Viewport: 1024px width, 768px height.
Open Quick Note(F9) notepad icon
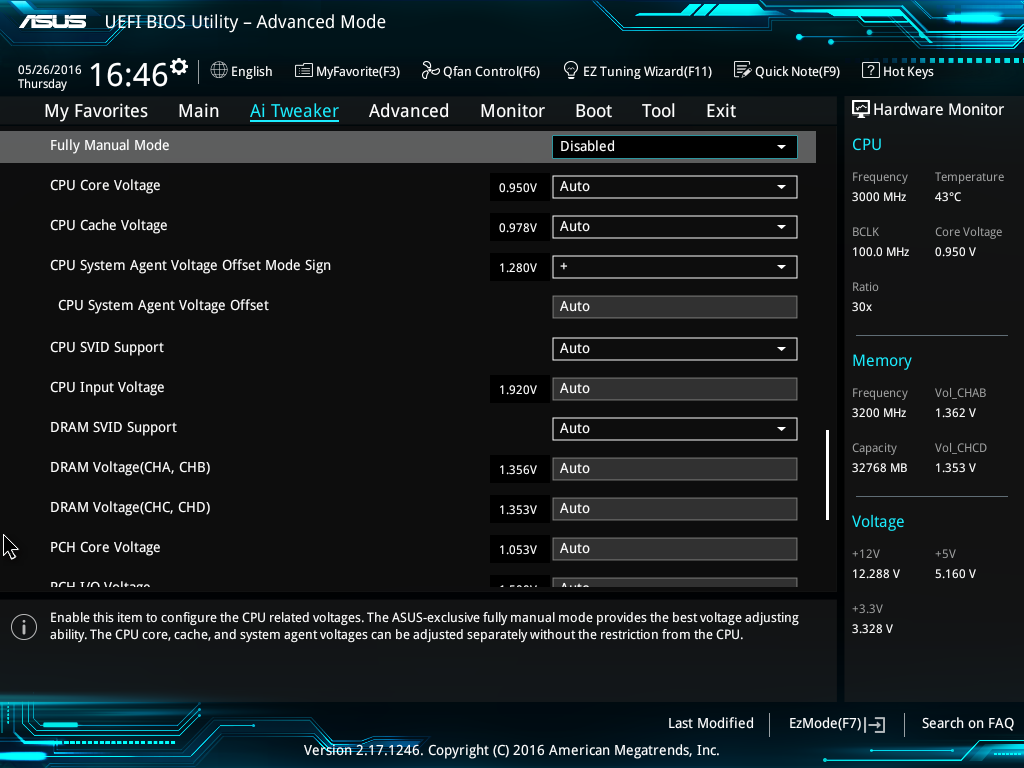pyautogui.click(x=743, y=70)
